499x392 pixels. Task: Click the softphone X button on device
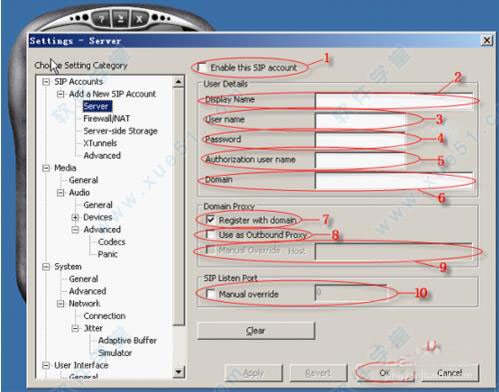pos(139,19)
